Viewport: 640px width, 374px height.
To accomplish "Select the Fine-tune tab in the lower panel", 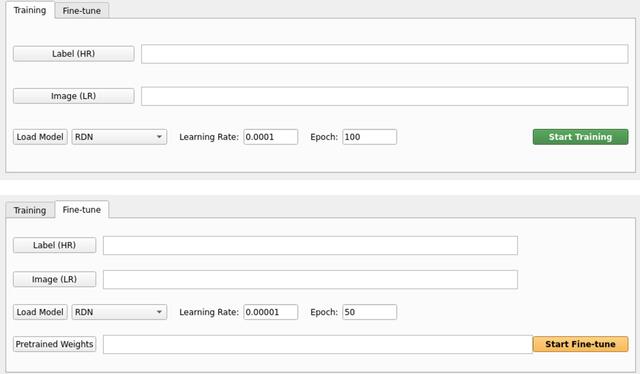I will (x=82, y=209).
